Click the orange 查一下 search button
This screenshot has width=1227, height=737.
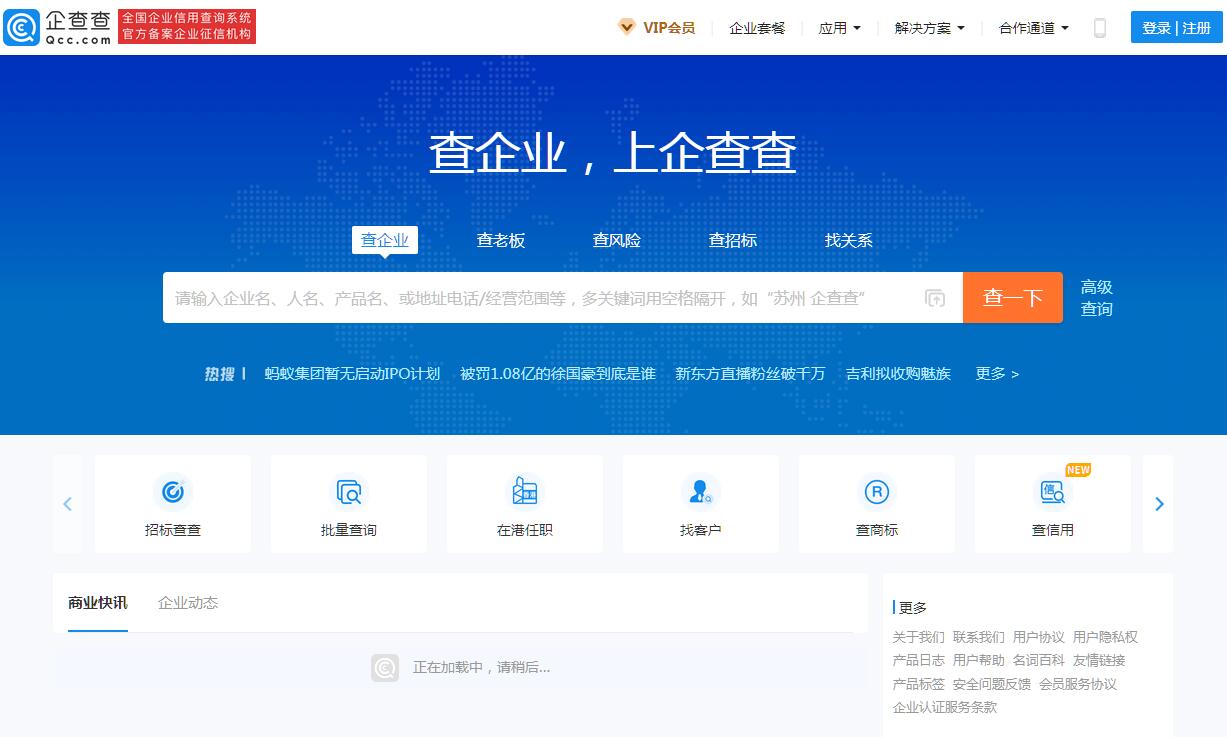1012,297
